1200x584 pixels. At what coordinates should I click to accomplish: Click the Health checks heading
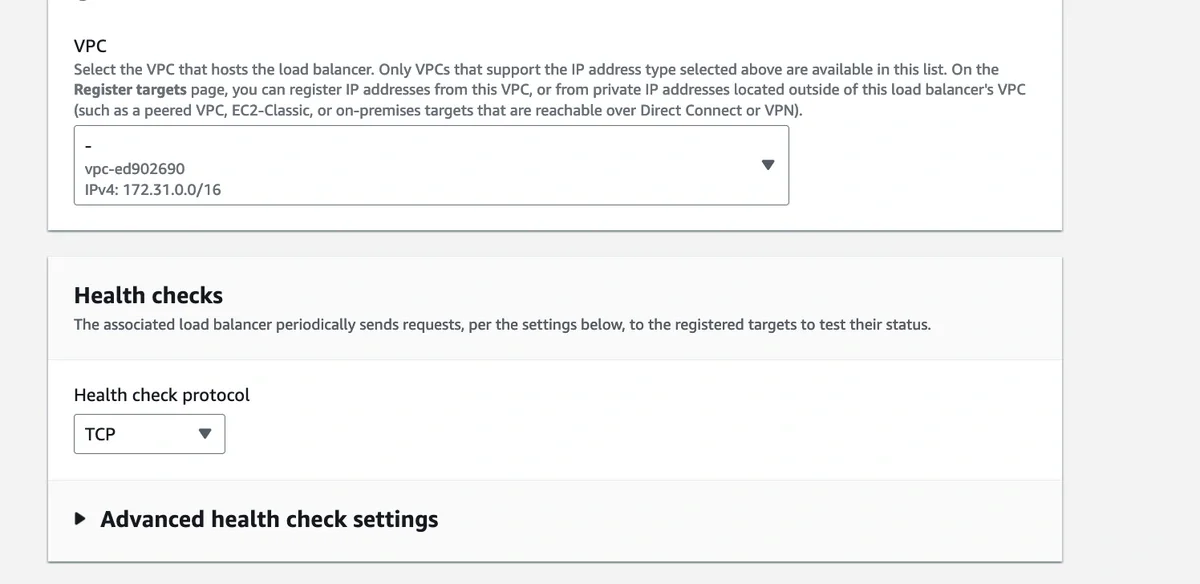(x=148, y=295)
